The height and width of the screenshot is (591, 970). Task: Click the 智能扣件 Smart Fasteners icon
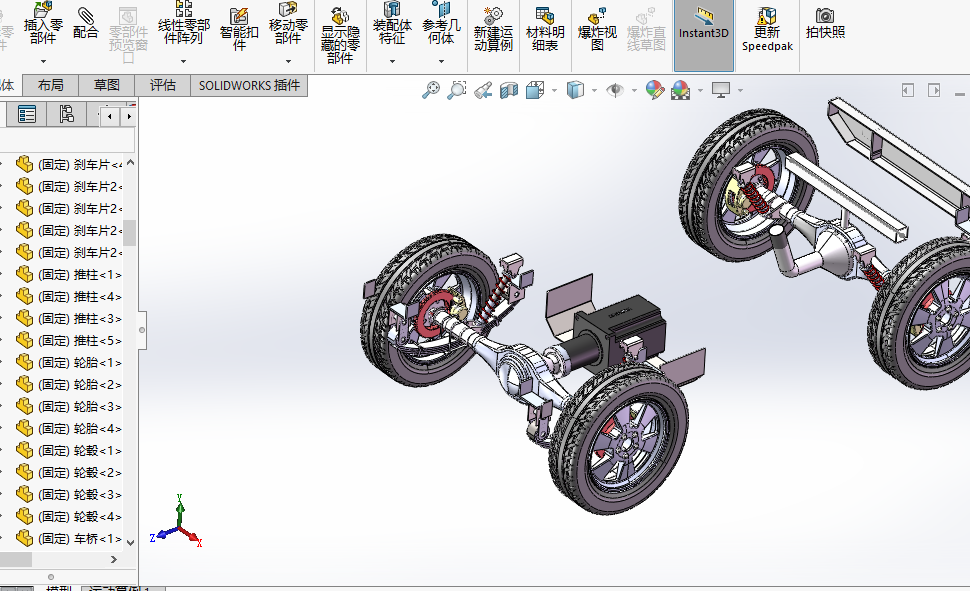(x=239, y=28)
